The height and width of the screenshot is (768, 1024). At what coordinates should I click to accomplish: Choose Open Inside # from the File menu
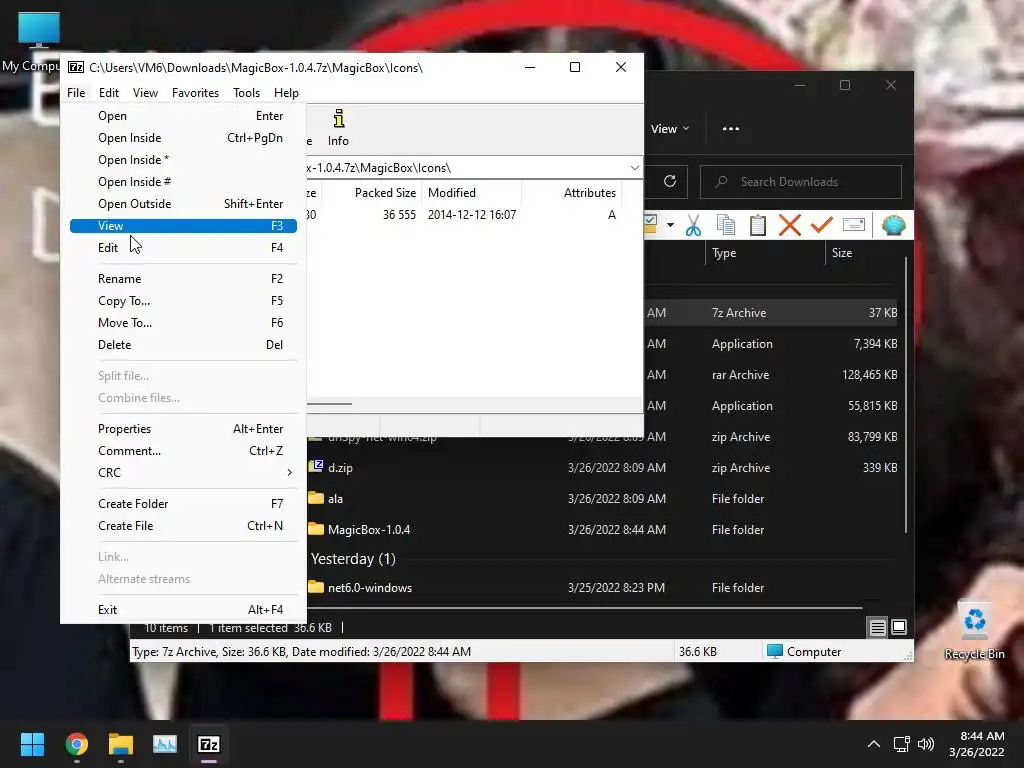coord(183,182)
